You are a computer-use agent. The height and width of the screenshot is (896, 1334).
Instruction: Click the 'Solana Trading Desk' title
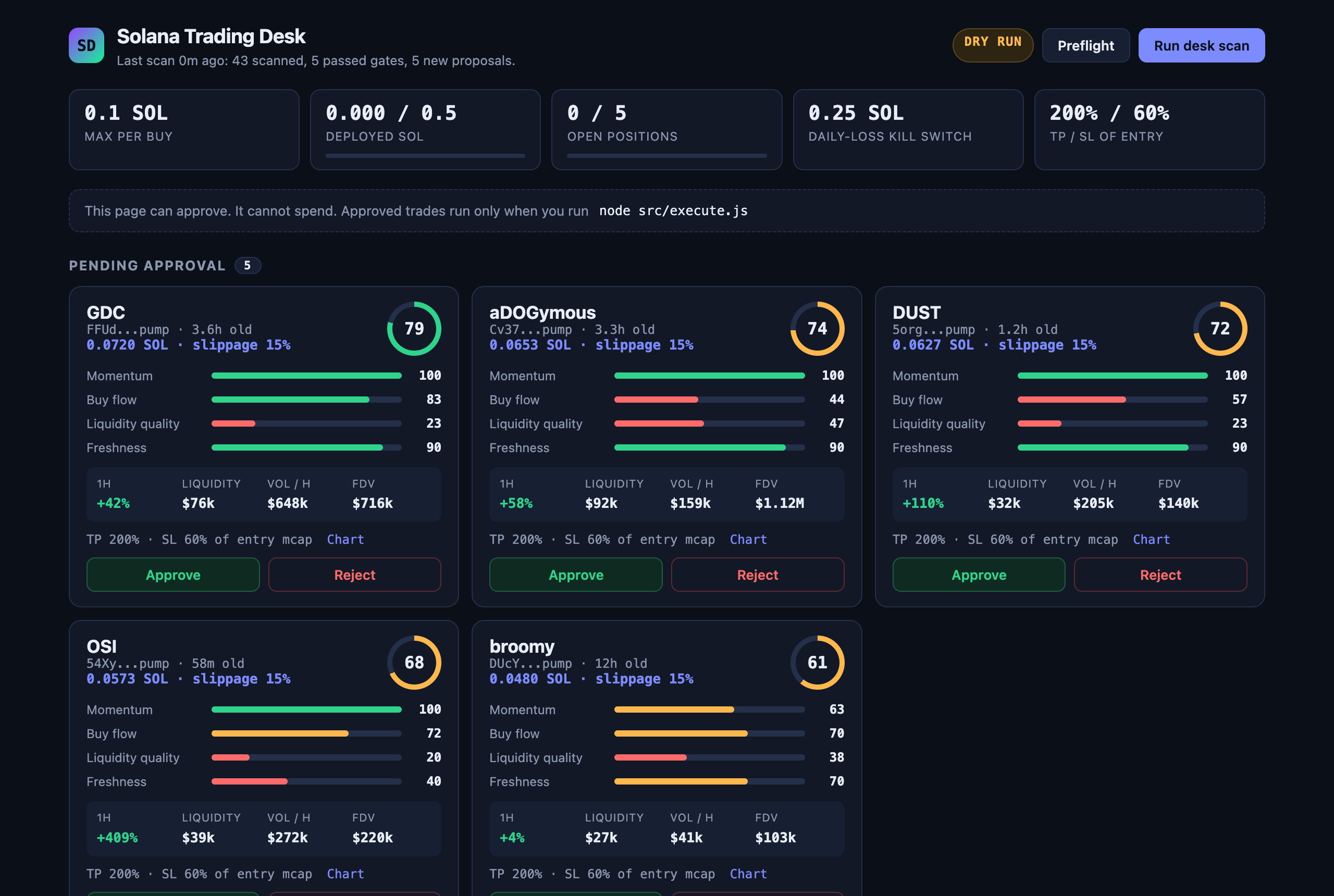(x=211, y=36)
